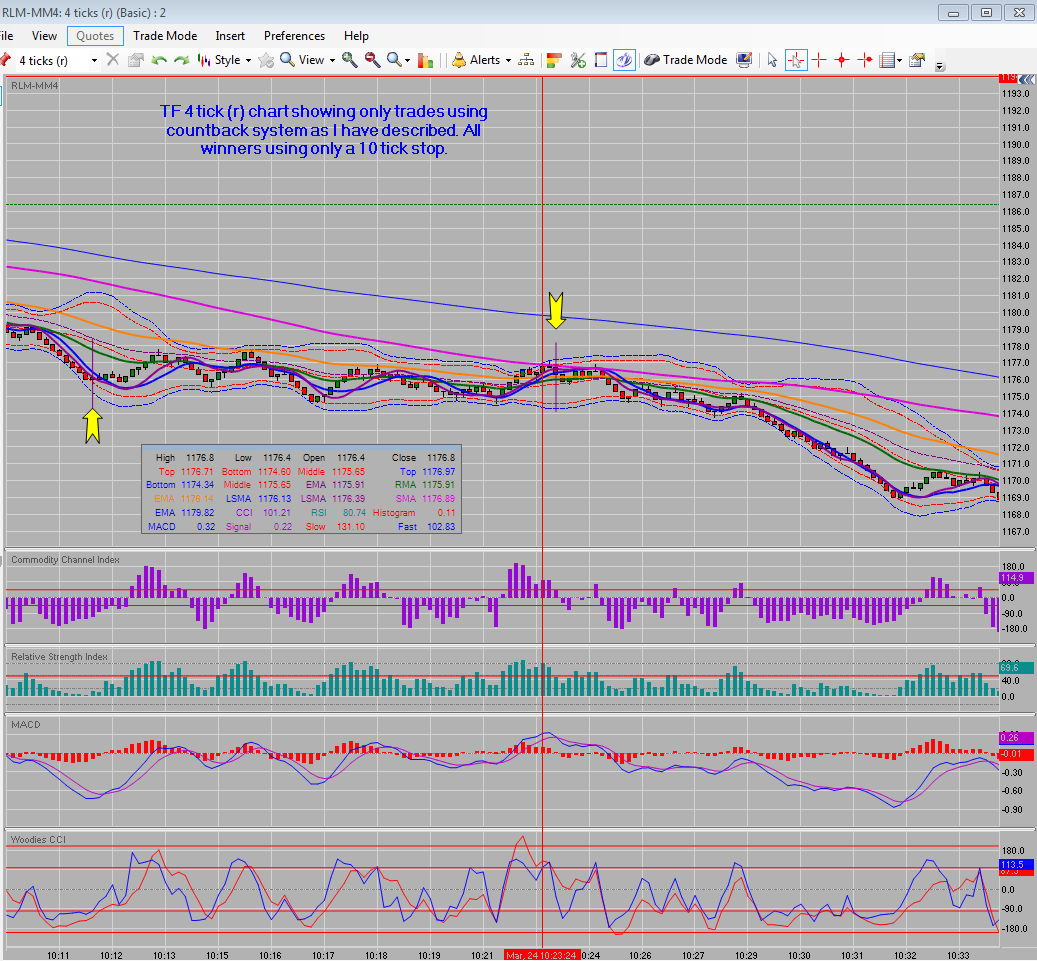Open dropdown arrow beside table icon
Screen dimensions: 1037x961
point(899,61)
